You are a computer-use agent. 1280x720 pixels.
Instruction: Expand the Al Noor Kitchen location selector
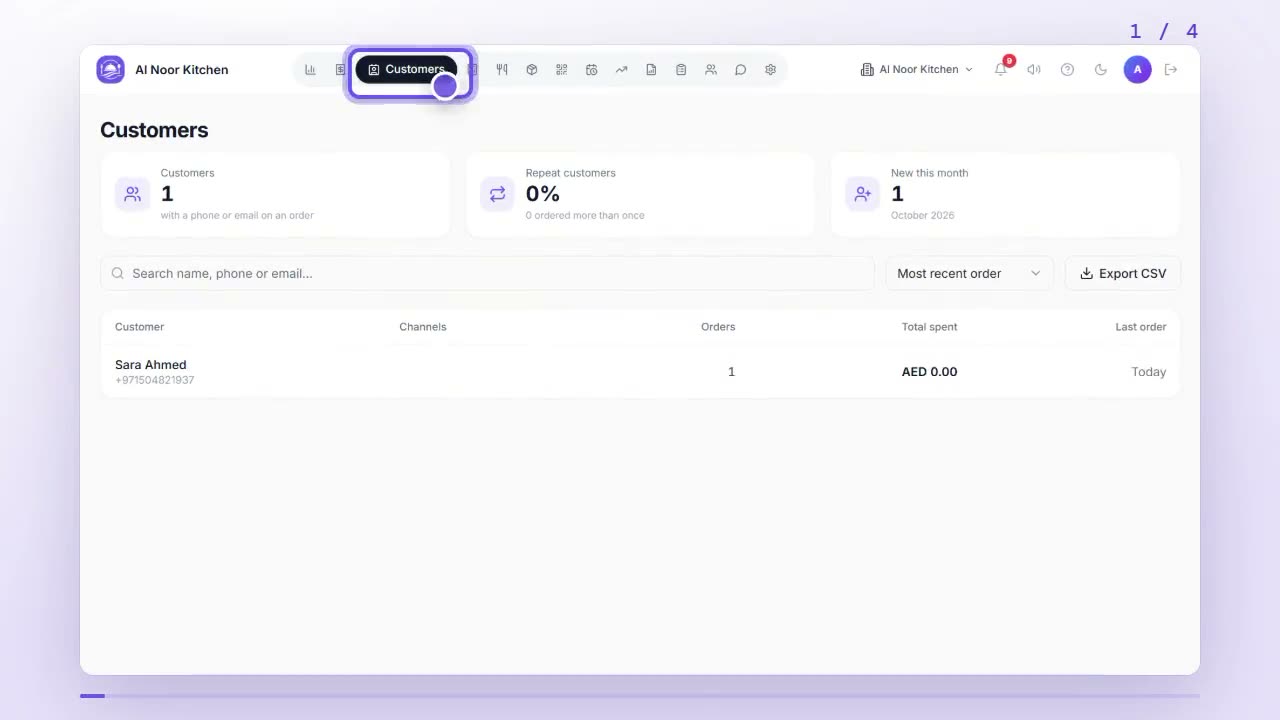point(916,70)
